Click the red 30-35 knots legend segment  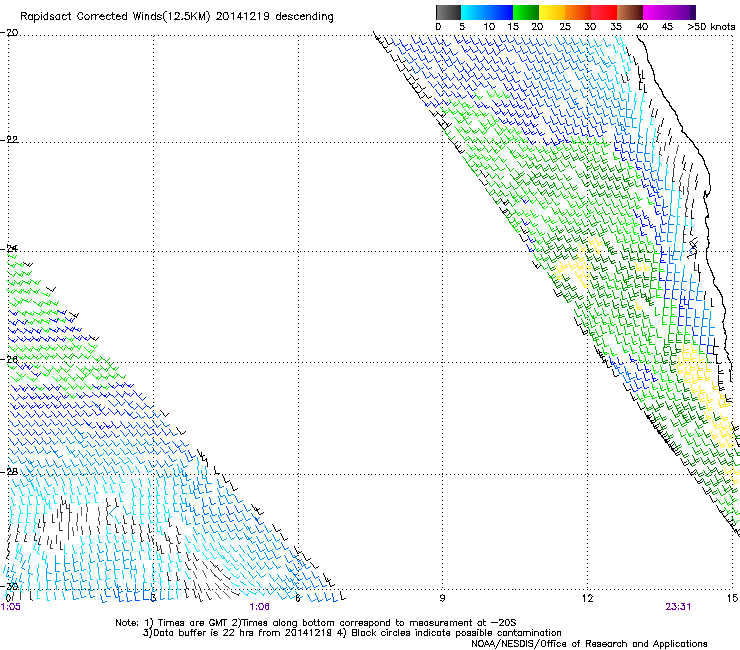pyautogui.click(x=604, y=12)
